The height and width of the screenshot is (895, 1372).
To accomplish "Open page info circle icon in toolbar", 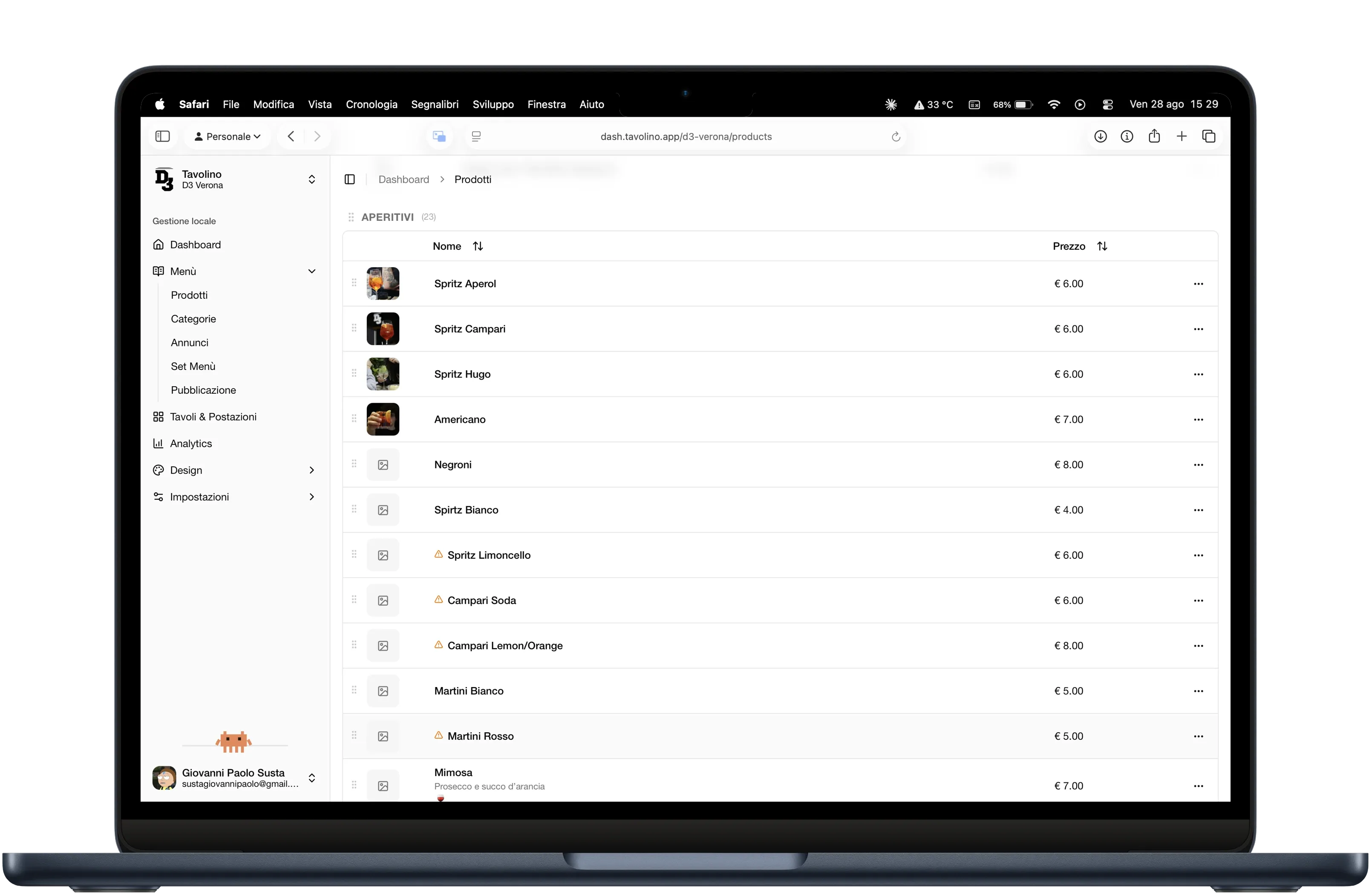I will 1127,137.
